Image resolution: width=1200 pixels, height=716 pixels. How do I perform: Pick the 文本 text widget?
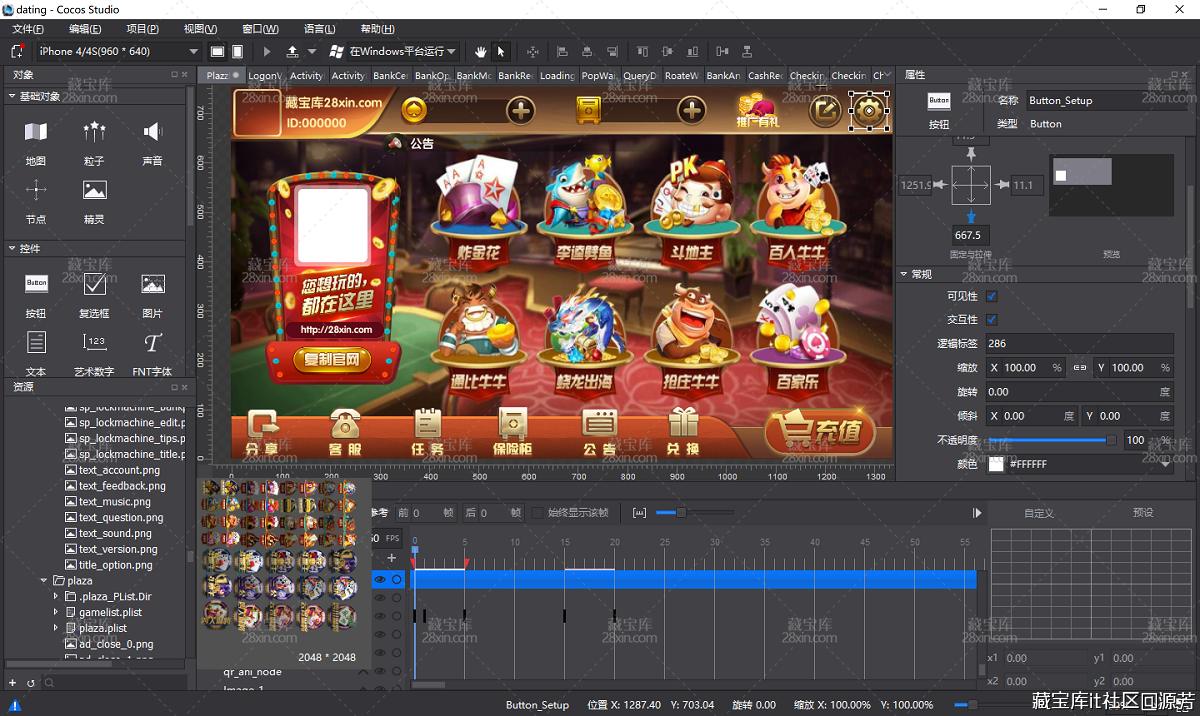pyautogui.click(x=36, y=342)
